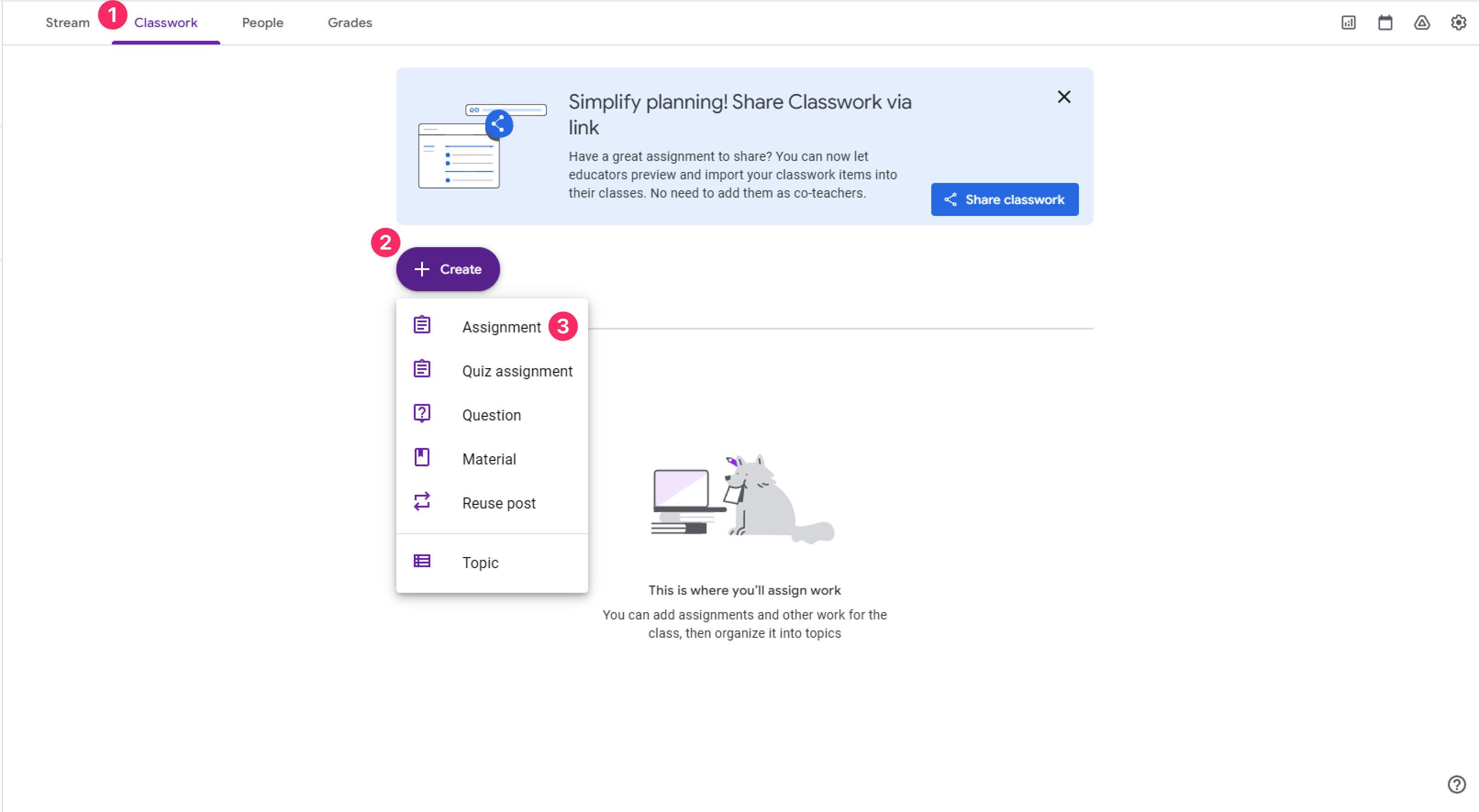Image resolution: width=1479 pixels, height=812 pixels.
Task: Click the Topic list icon
Action: pyautogui.click(x=422, y=561)
